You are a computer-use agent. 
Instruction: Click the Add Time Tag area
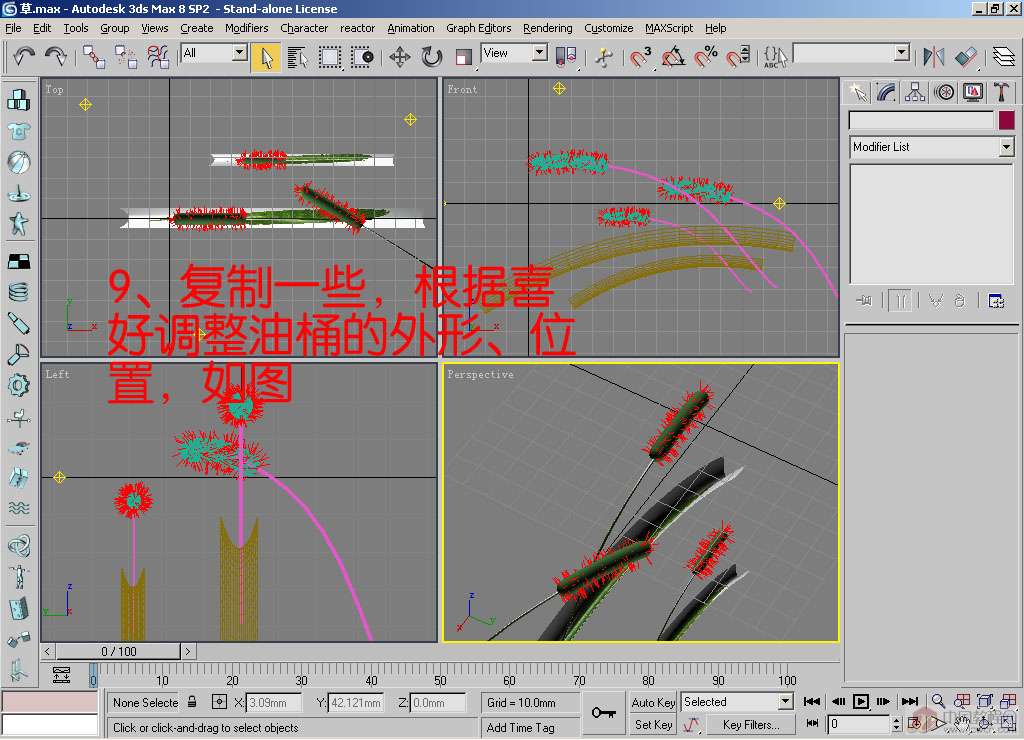(529, 727)
